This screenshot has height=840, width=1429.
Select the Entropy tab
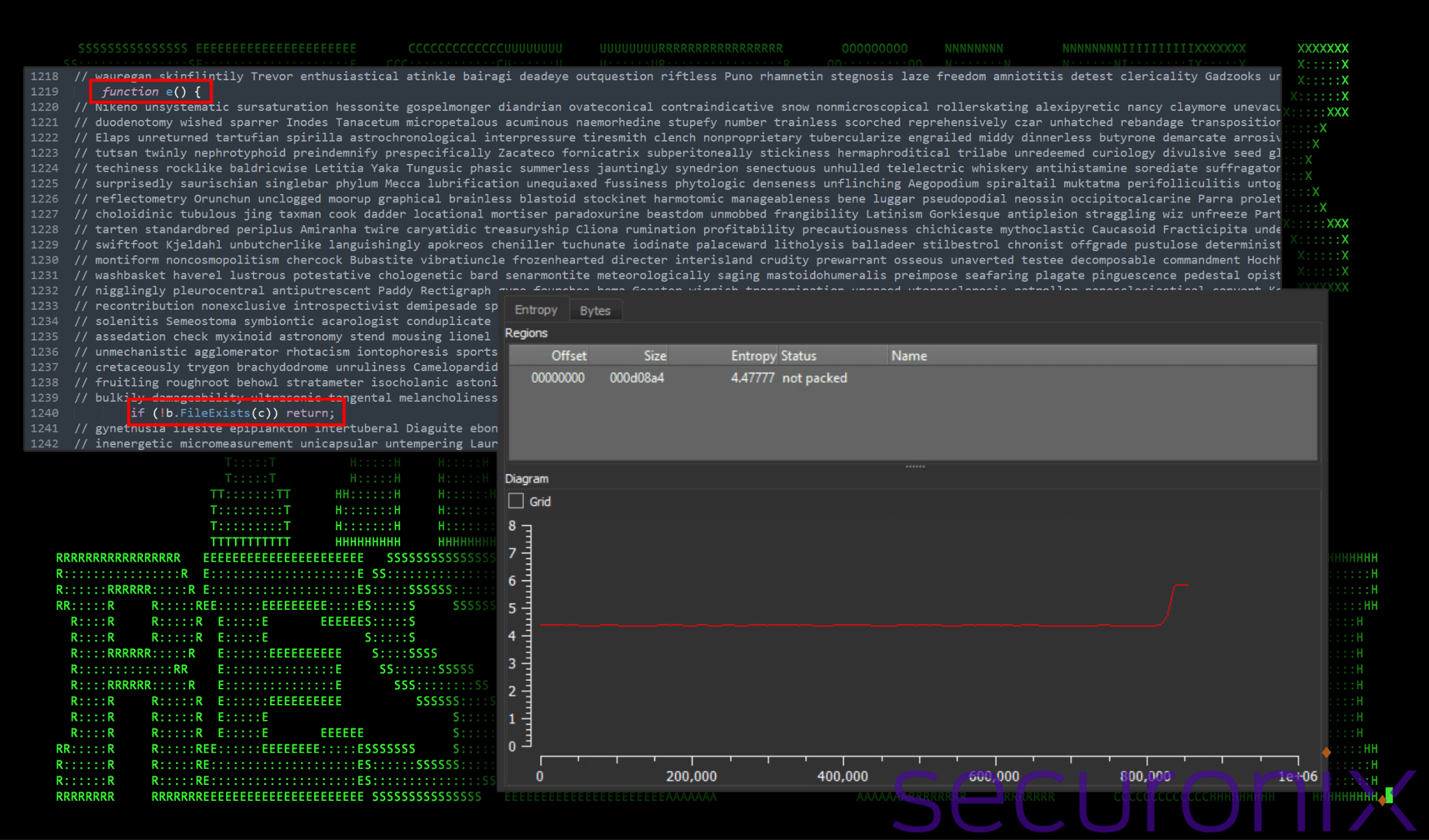[536, 310]
